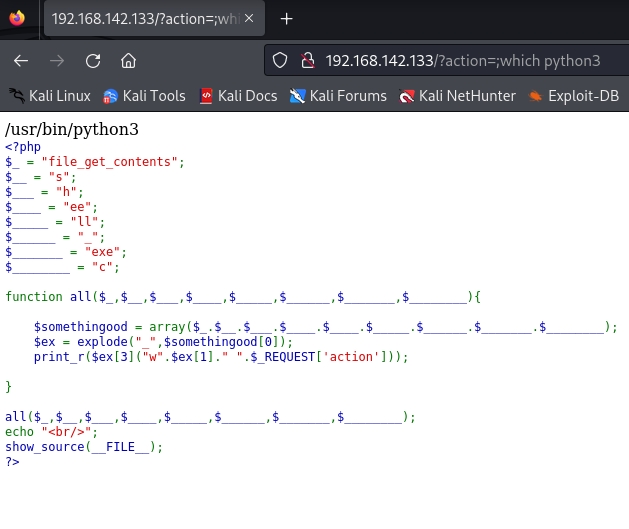
Task: Select the 192.168.142.133 tab
Action: (140, 19)
